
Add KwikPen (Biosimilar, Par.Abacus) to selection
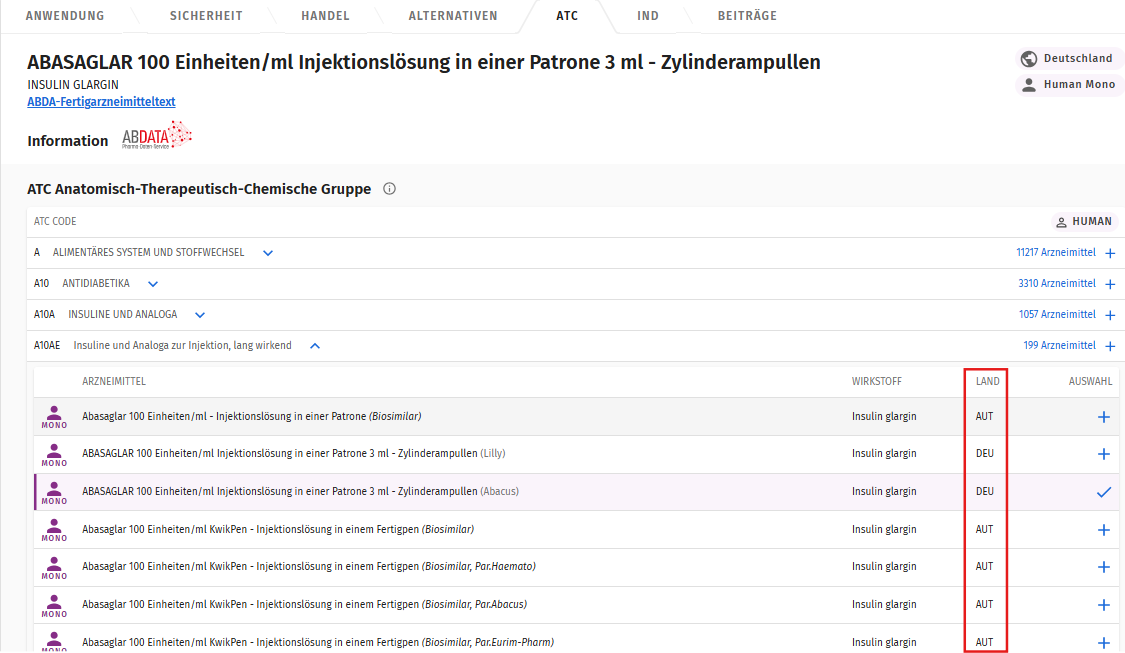coord(1103,606)
